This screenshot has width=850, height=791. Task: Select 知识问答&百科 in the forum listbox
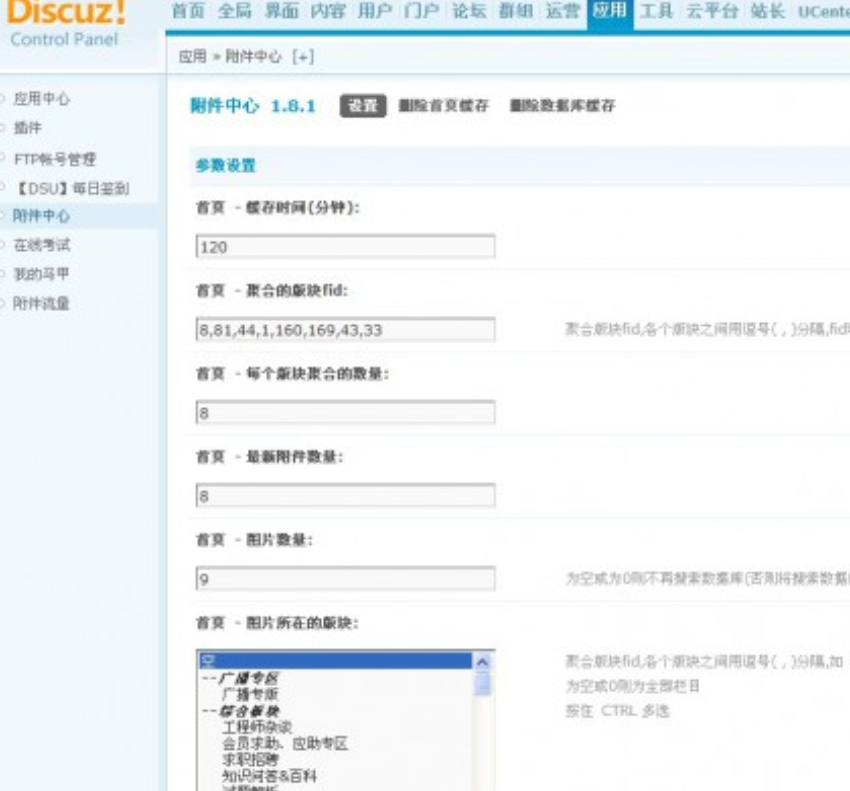(x=269, y=776)
